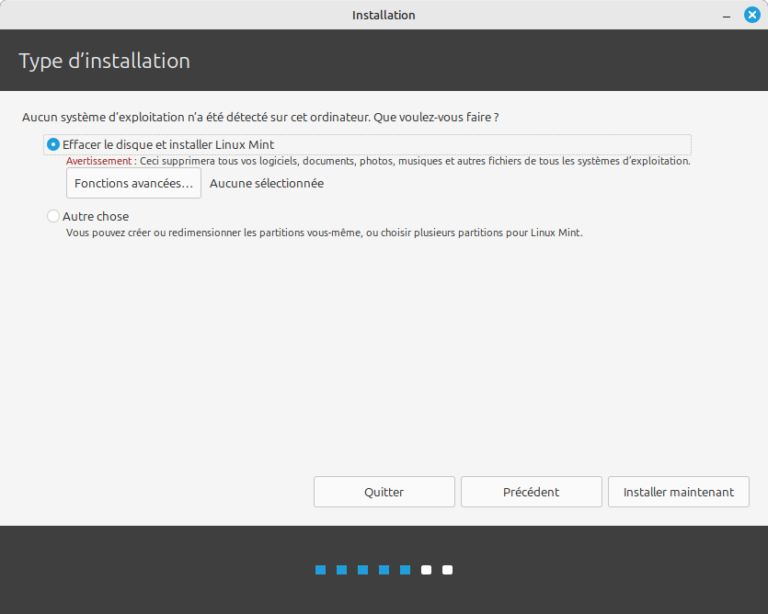The width and height of the screenshot is (768, 614).
Task: Click the first white progress square
Action: [x=426, y=570]
